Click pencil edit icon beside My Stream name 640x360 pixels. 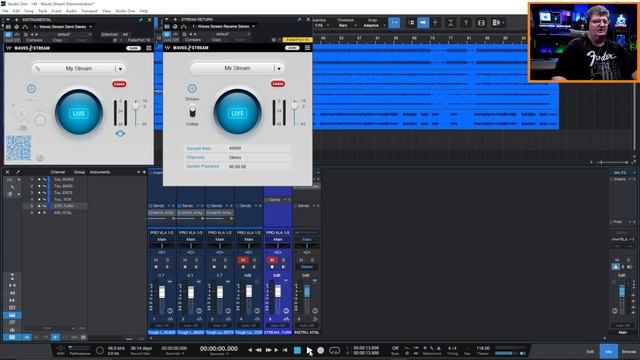click(38, 69)
